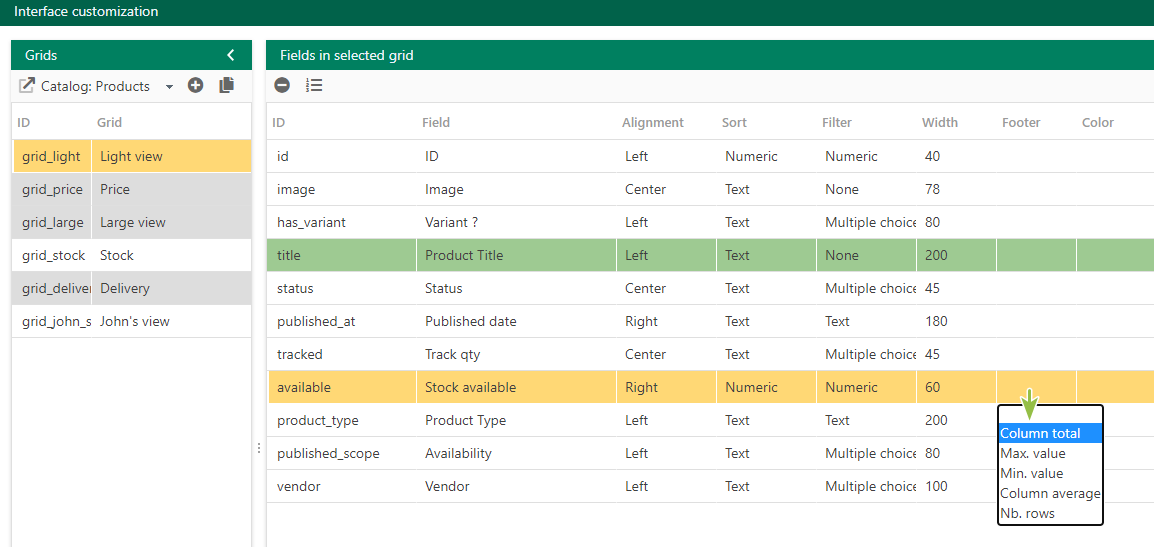Screen dimensions: 1154x547
Task: Sort by the Width column header
Action: pyautogui.click(x=940, y=122)
